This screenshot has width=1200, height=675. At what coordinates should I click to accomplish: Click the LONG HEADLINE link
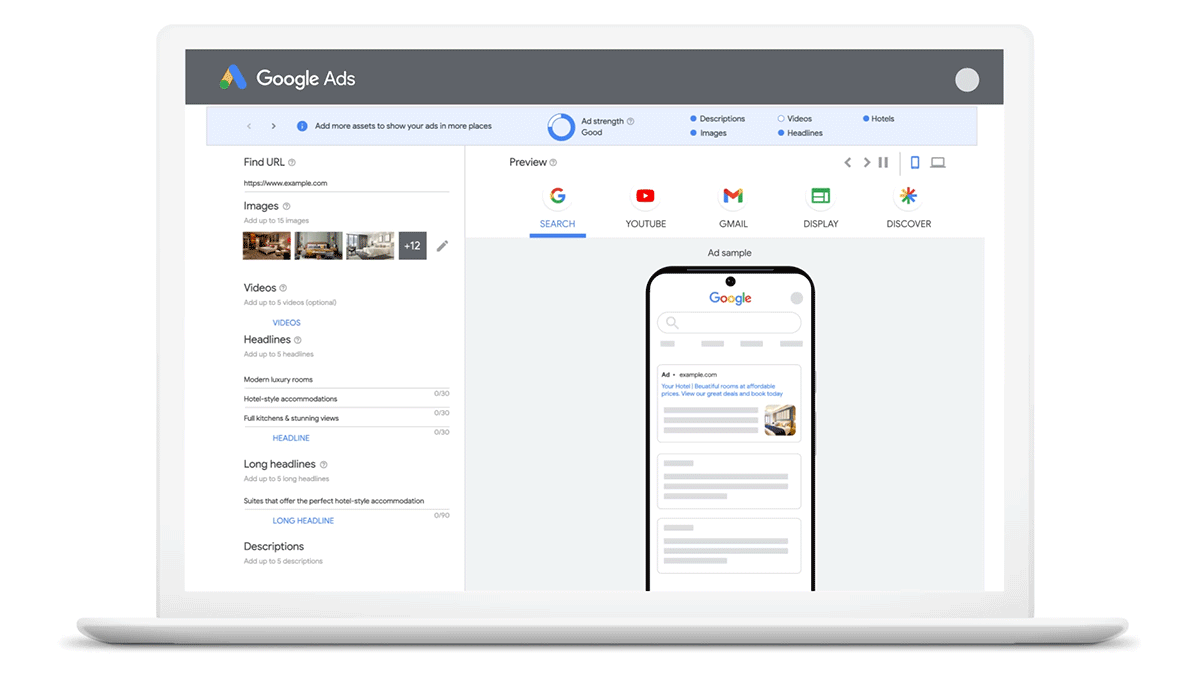tap(303, 520)
